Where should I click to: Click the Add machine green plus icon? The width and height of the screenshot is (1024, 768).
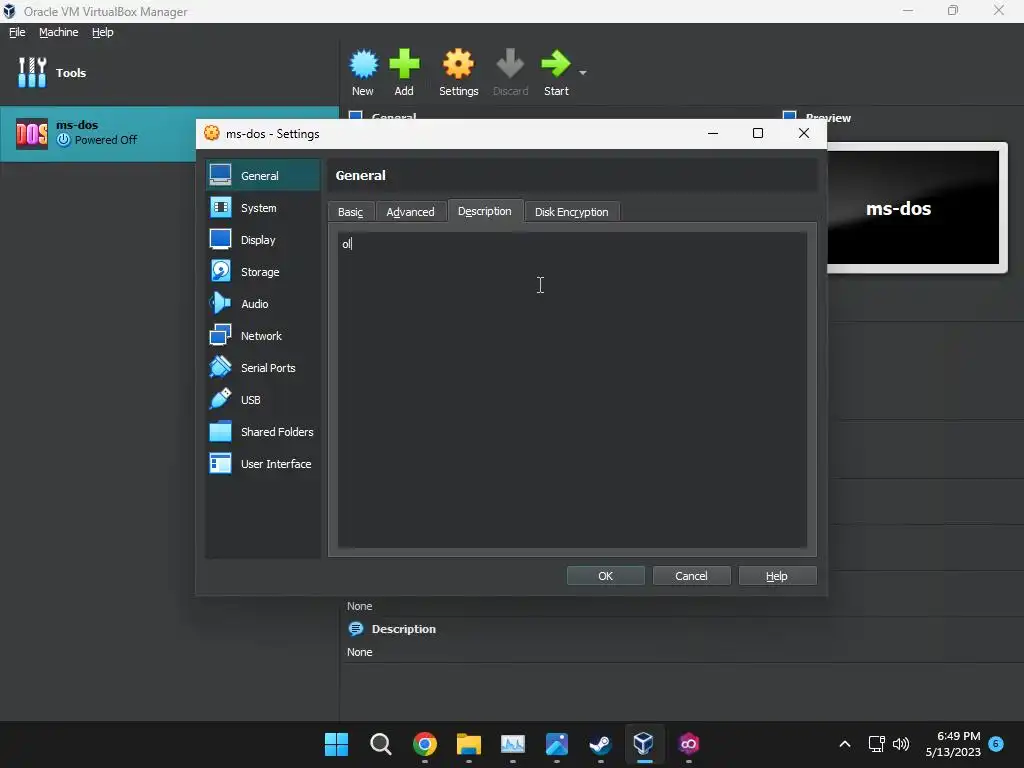[404, 64]
